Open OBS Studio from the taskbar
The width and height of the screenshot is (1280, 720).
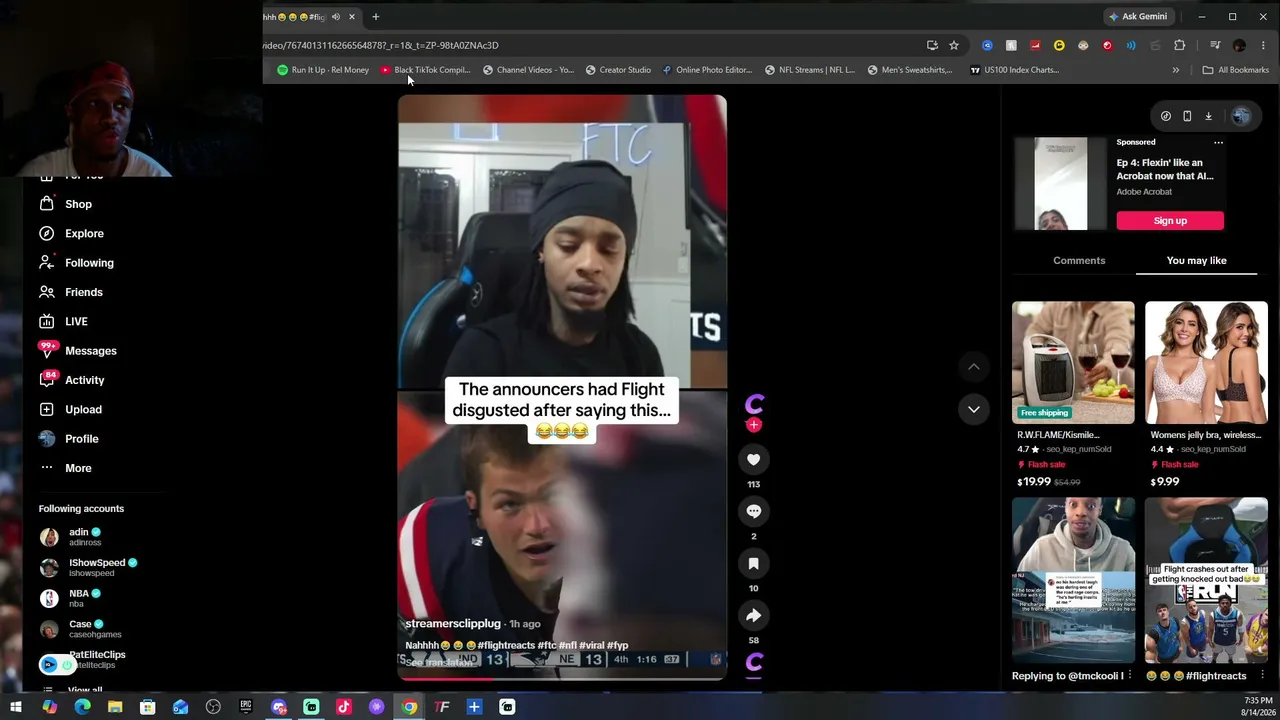click(213, 707)
